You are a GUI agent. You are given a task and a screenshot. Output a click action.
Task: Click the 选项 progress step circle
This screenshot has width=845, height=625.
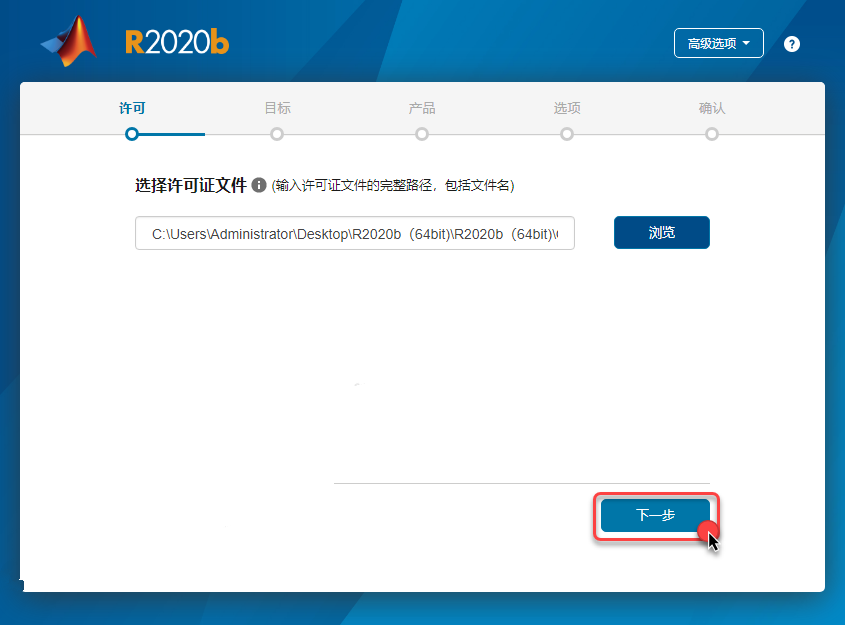click(567, 134)
